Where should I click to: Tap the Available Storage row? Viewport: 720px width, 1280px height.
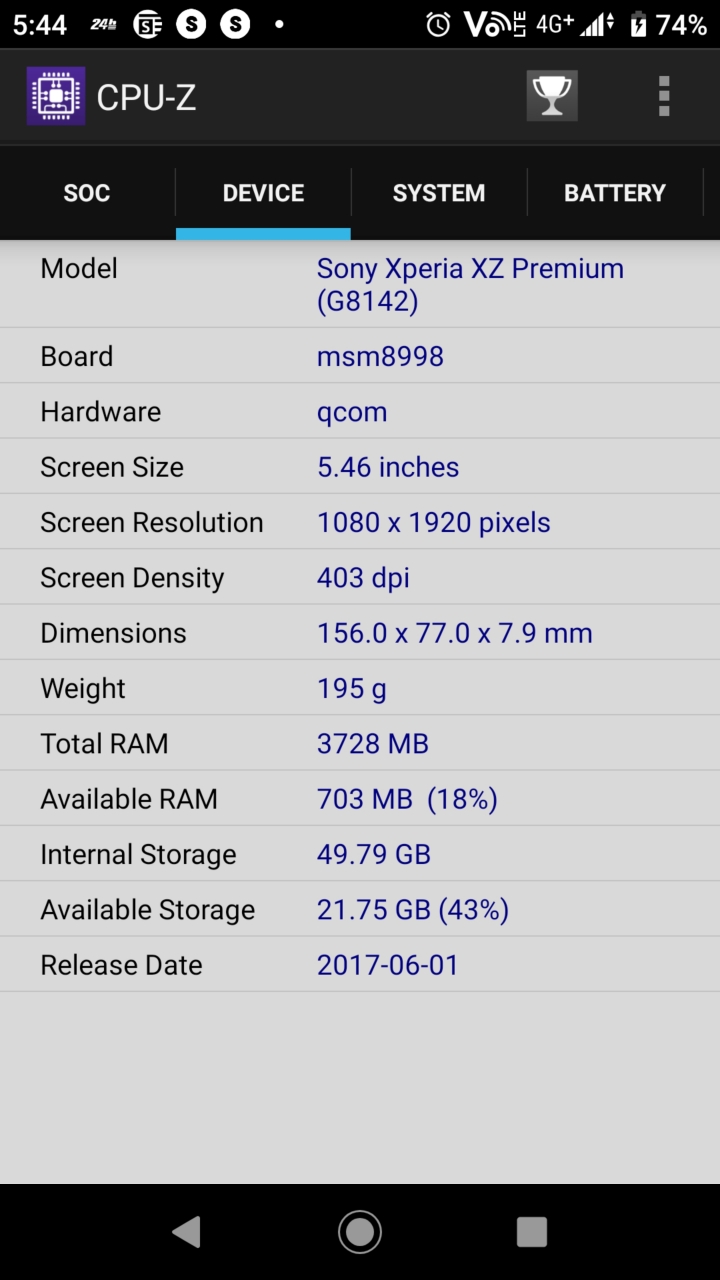pyautogui.click(x=360, y=909)
